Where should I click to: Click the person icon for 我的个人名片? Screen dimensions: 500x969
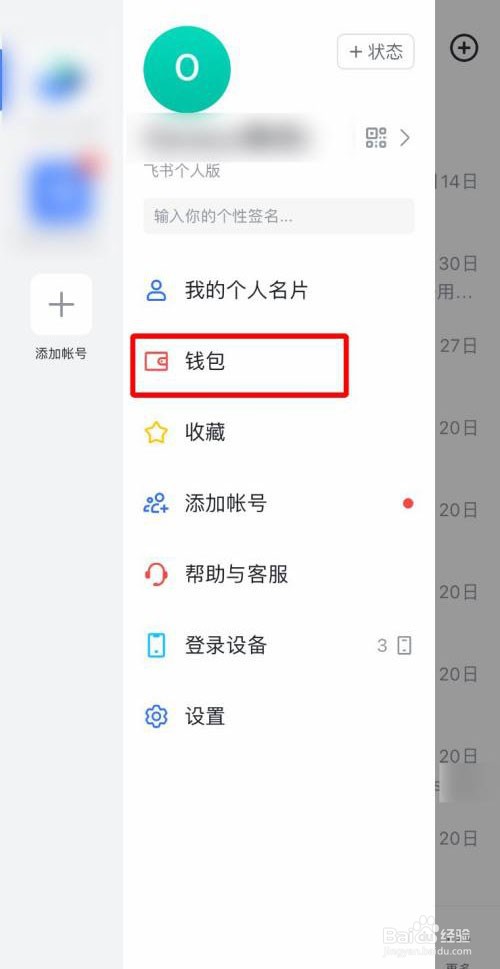pos(156,290)
